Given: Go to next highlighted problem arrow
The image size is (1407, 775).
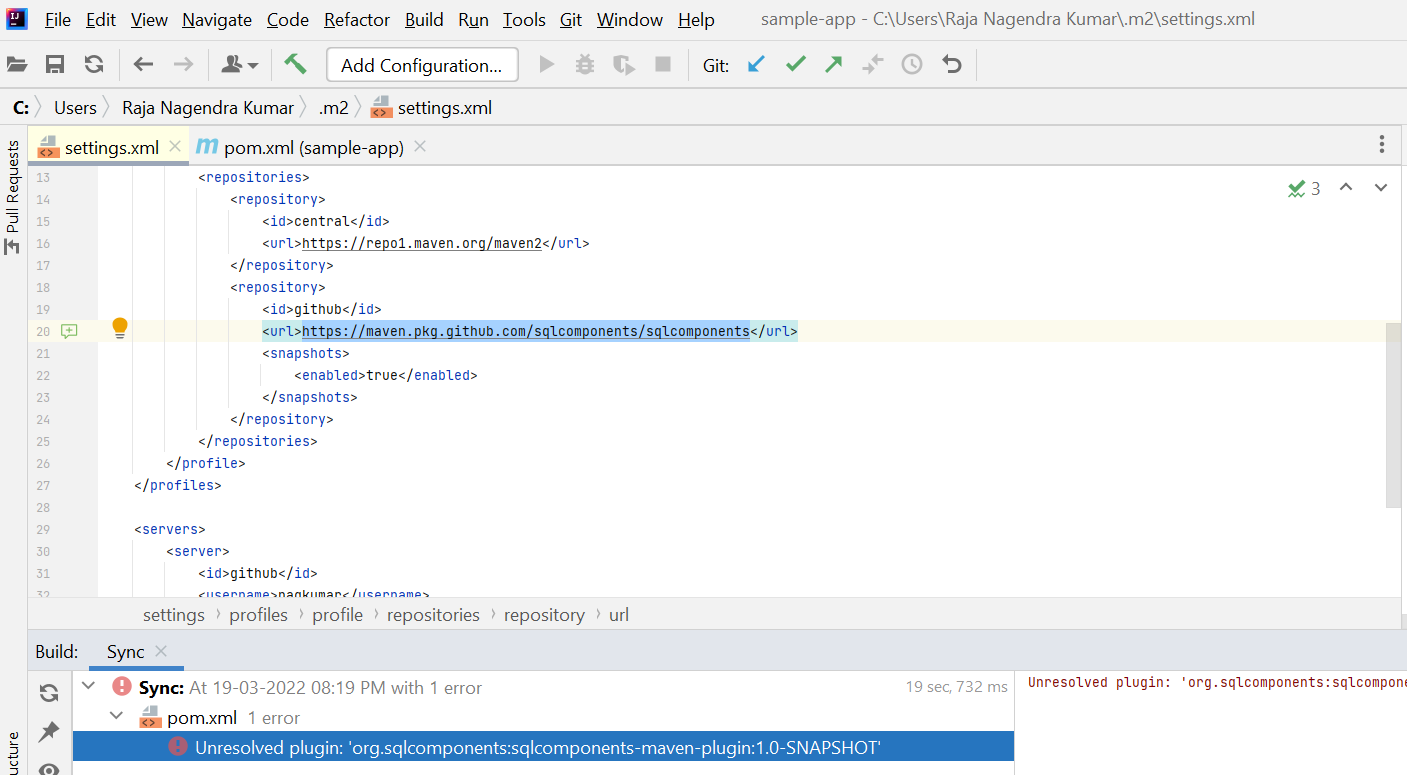Looking at the screenshot, I should (1381, 187).
